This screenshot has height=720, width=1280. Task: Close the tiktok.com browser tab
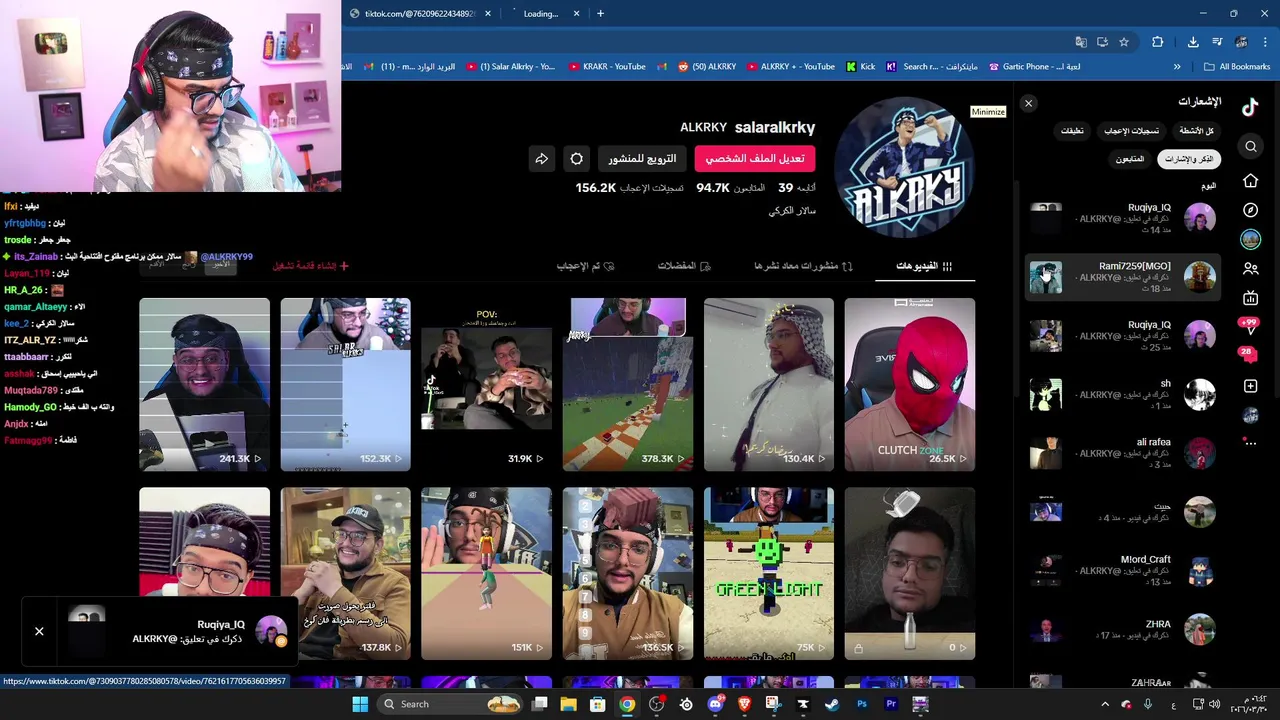click(x=488, y=14)
